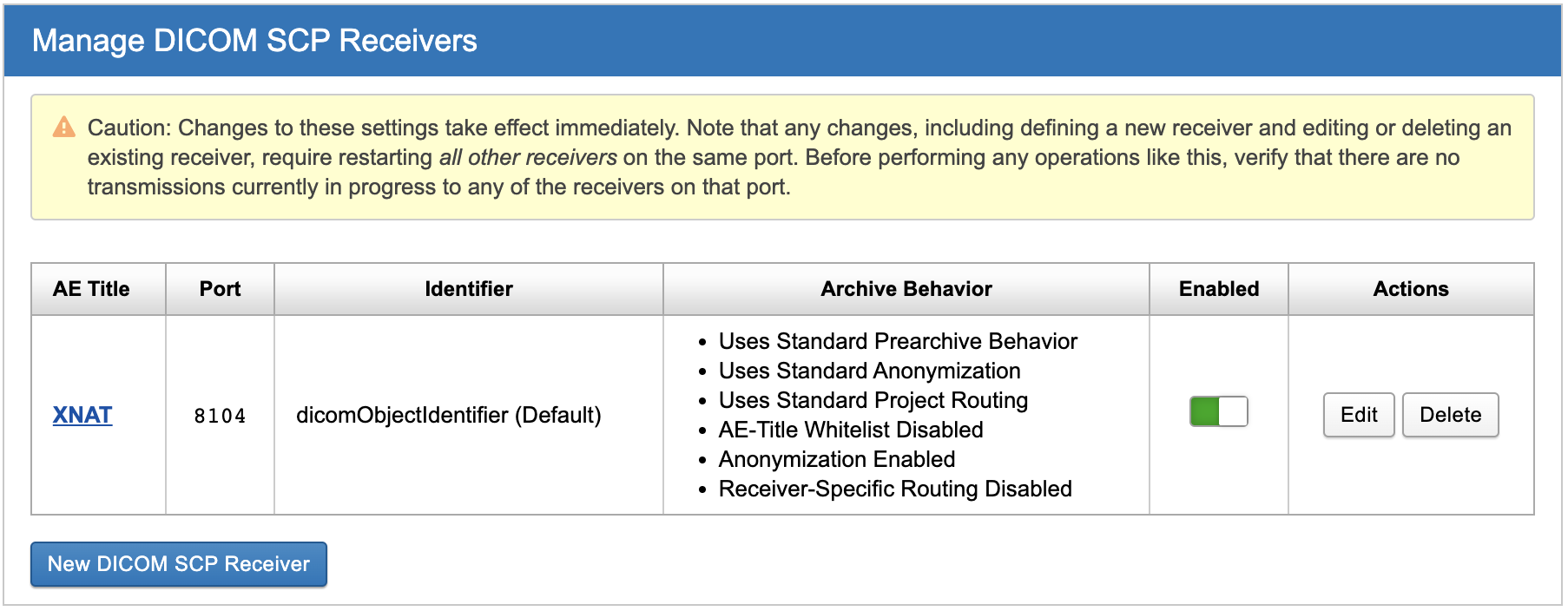Click the Actions column header

[x=1411, y=289]
